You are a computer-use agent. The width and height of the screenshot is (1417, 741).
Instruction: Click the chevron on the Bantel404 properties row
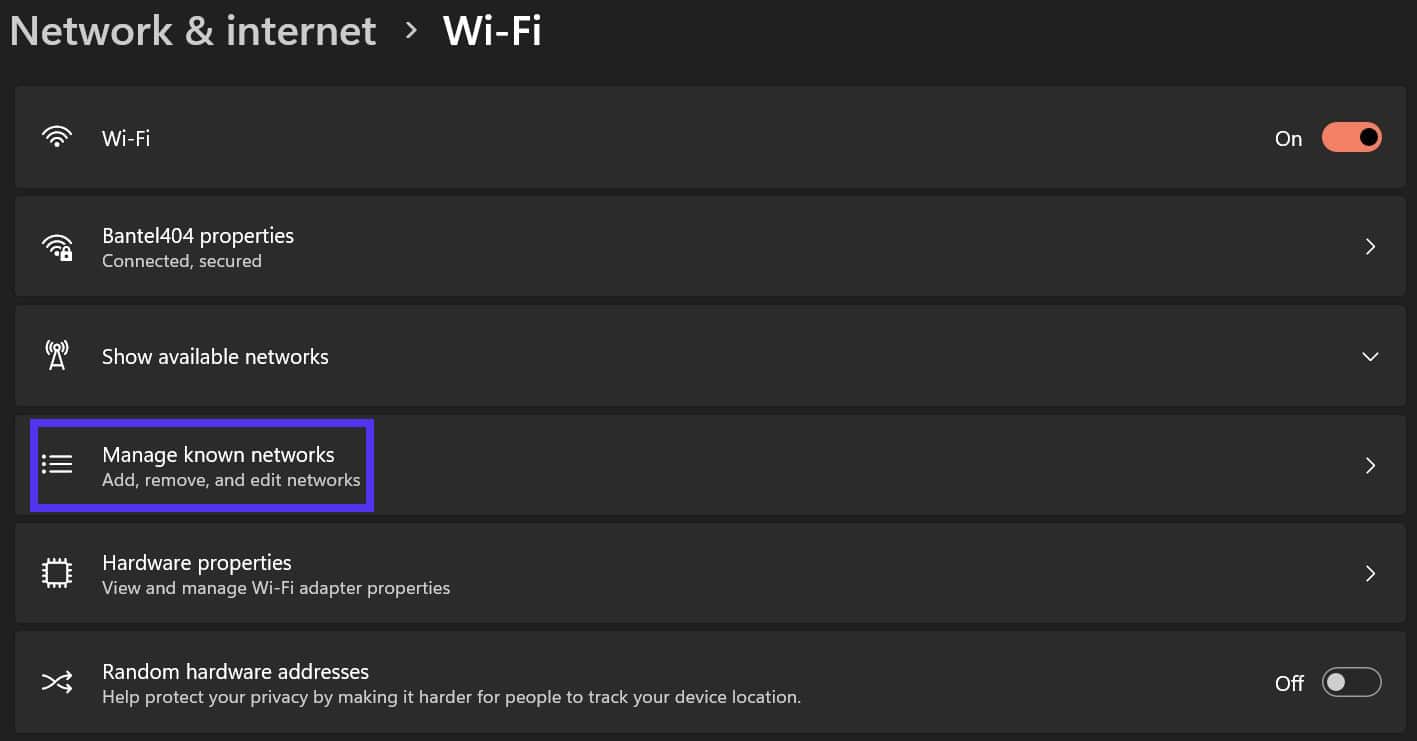1370,246
